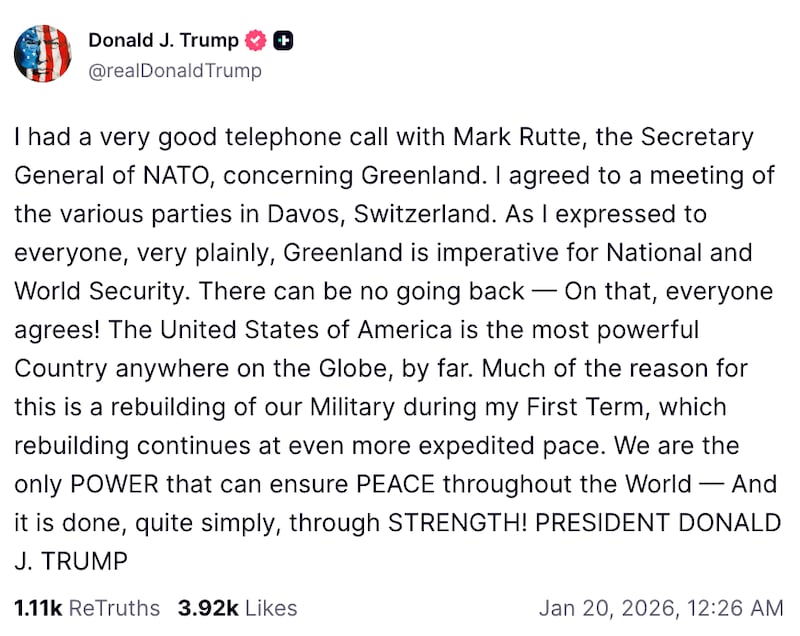Viewport: 800px width, 636px height.
Task: Open the black Truth+ badge icon
Action: tap(284, 41)
